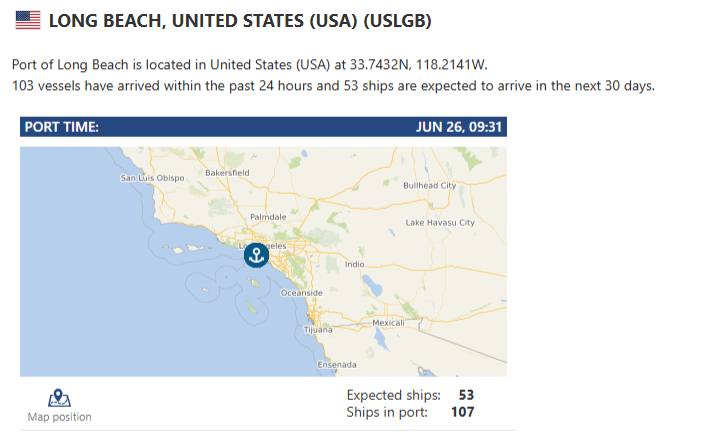Click Bullhead City on the map

429,185
